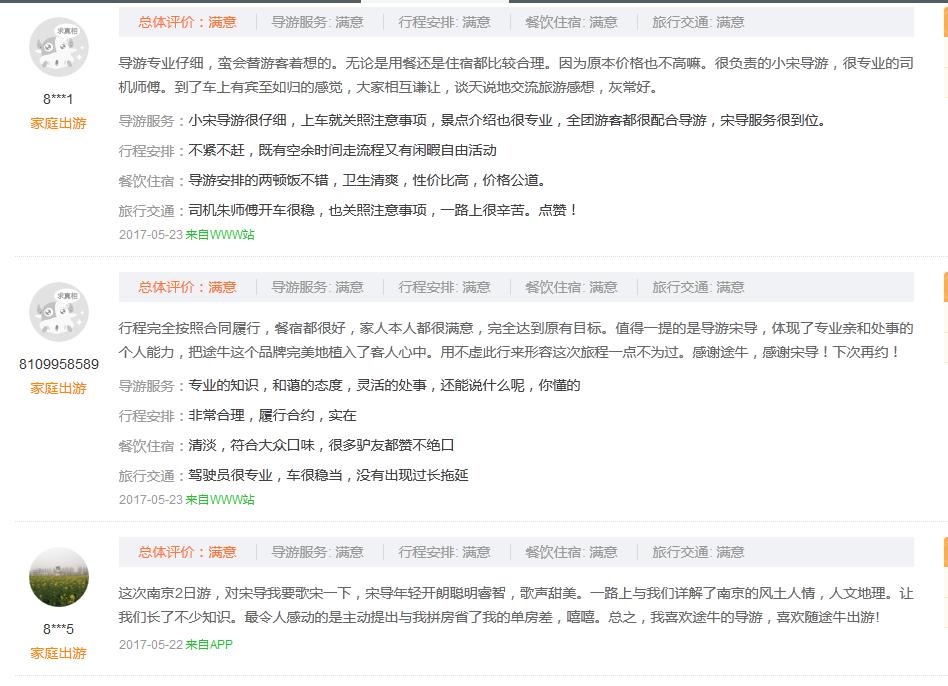Viewport: 948px width, 686px height.
Task: Click the sunflower avatar of reviewer 8***5
Action: click(x=58, y=577)
